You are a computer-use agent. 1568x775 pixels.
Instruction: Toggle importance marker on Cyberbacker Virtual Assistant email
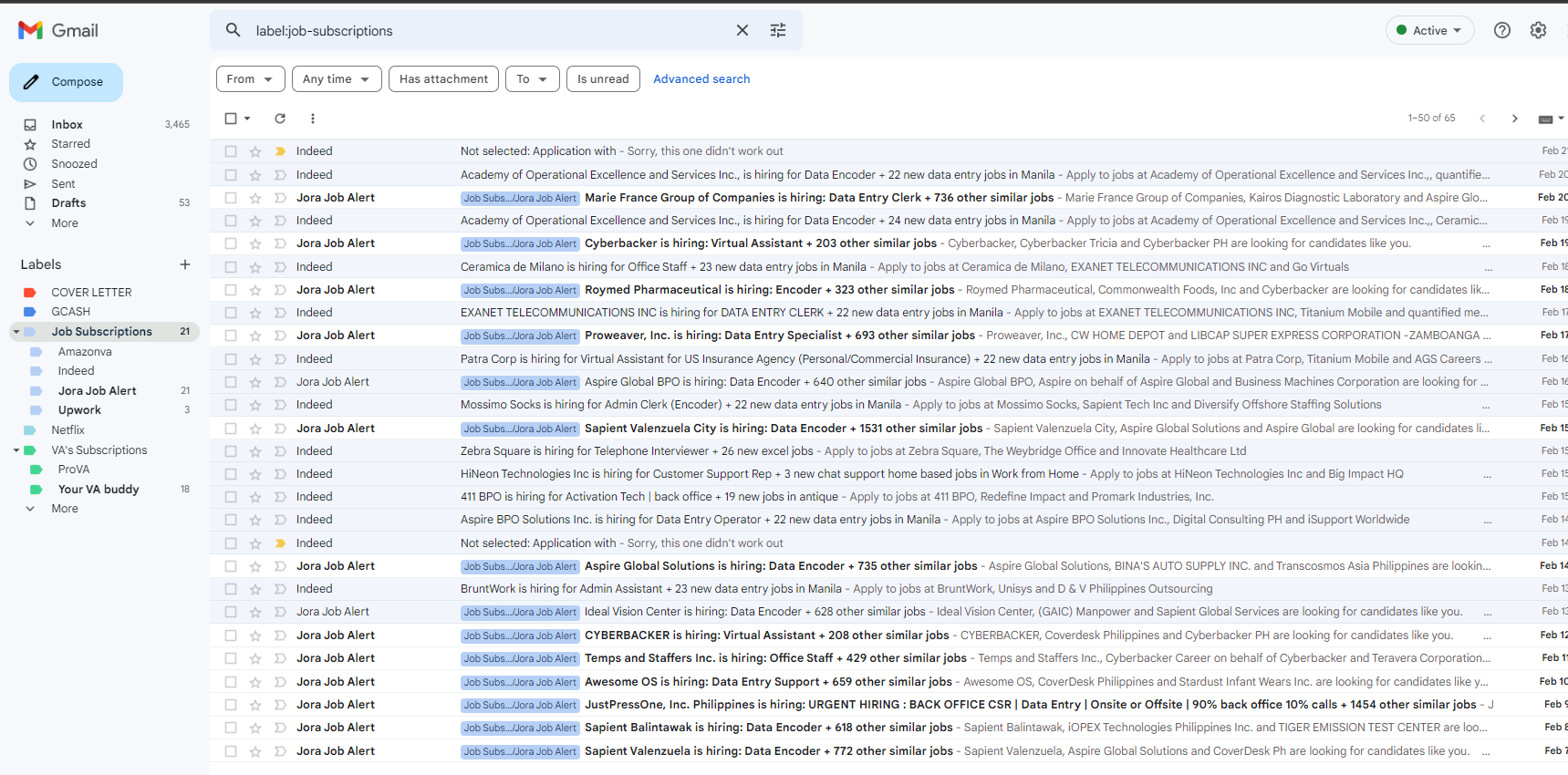pyautogui.click(x=280, y=243)
